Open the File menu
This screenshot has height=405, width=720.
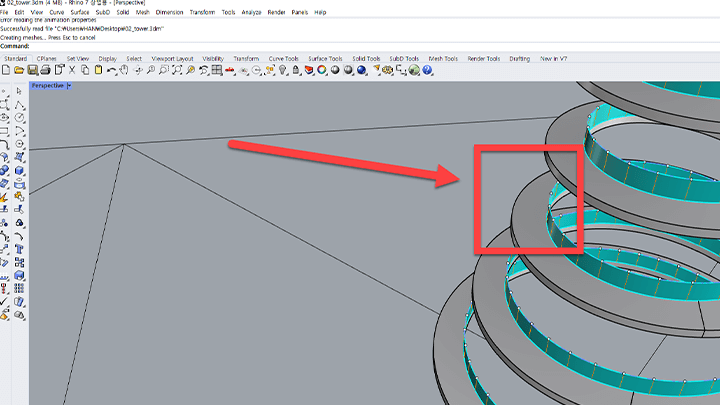(4, 12)
